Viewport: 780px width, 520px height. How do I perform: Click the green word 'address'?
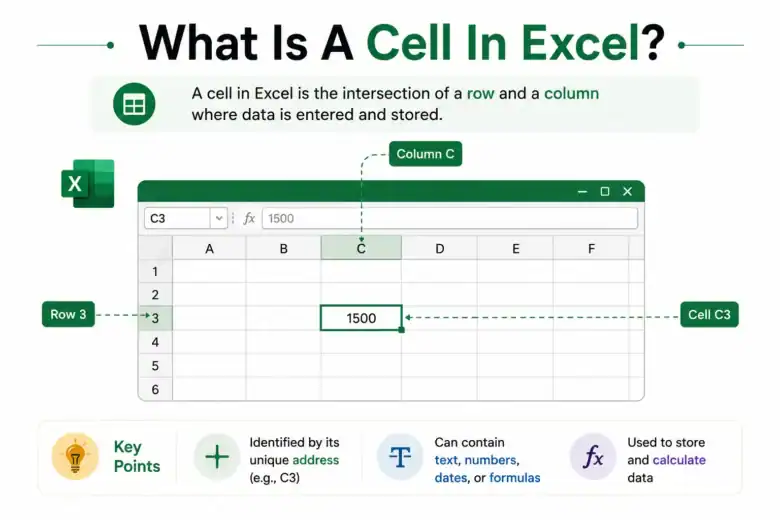click(x=316, y=460)
